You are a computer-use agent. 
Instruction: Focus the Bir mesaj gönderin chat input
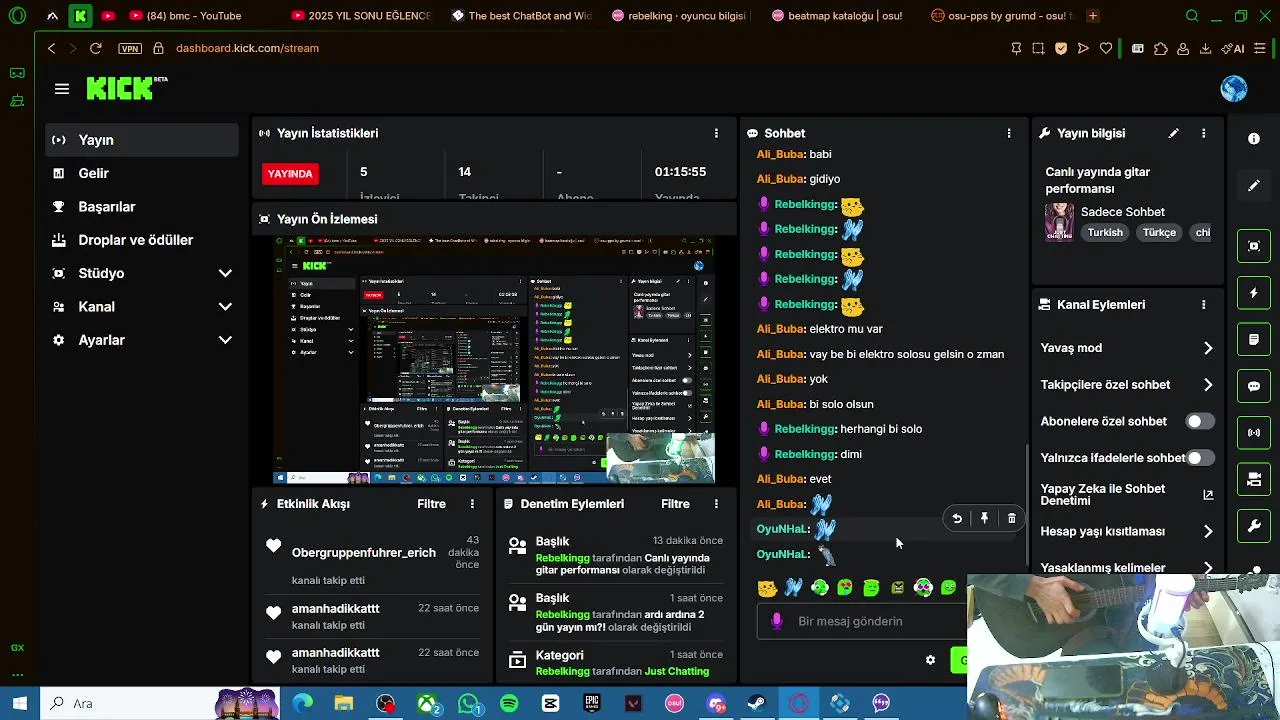[862, 621]
